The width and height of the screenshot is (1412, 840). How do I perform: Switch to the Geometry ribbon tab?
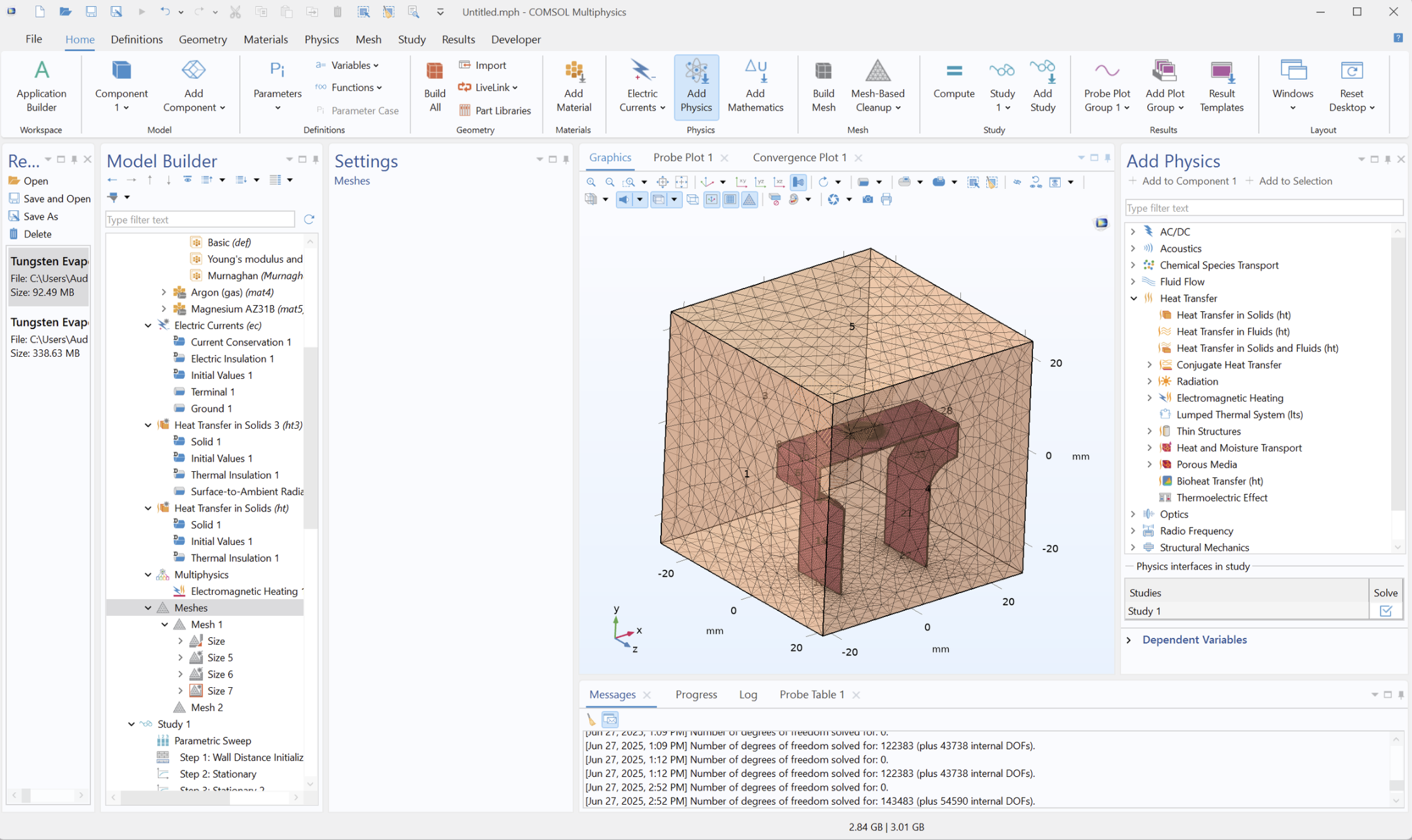click(203, 39)
